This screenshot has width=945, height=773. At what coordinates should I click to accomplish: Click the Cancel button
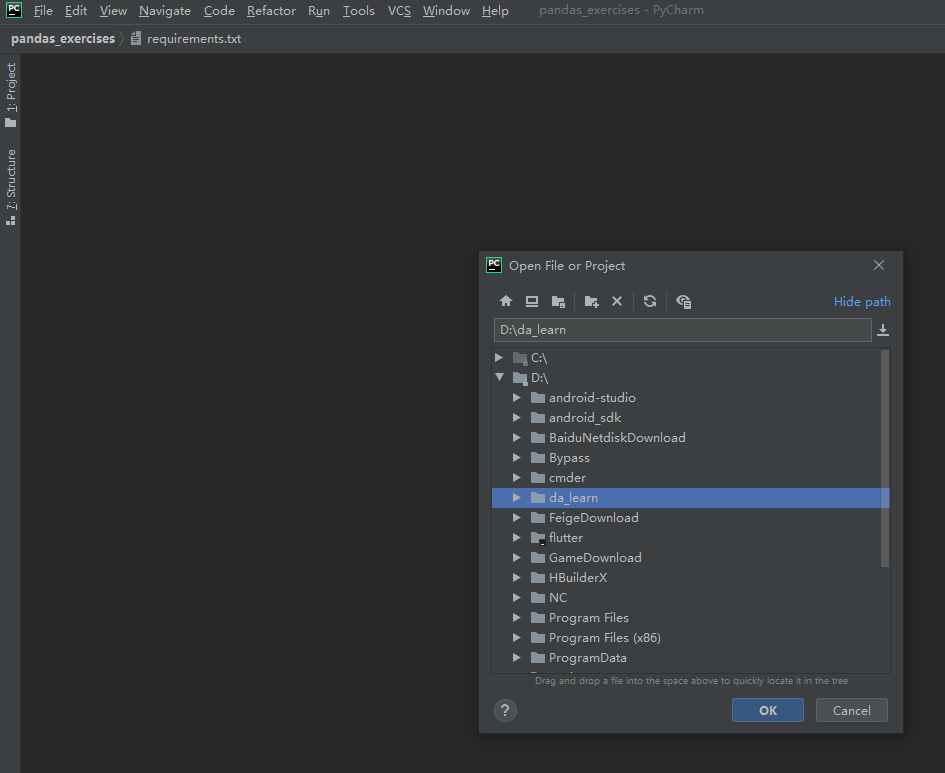coord(852,710)
